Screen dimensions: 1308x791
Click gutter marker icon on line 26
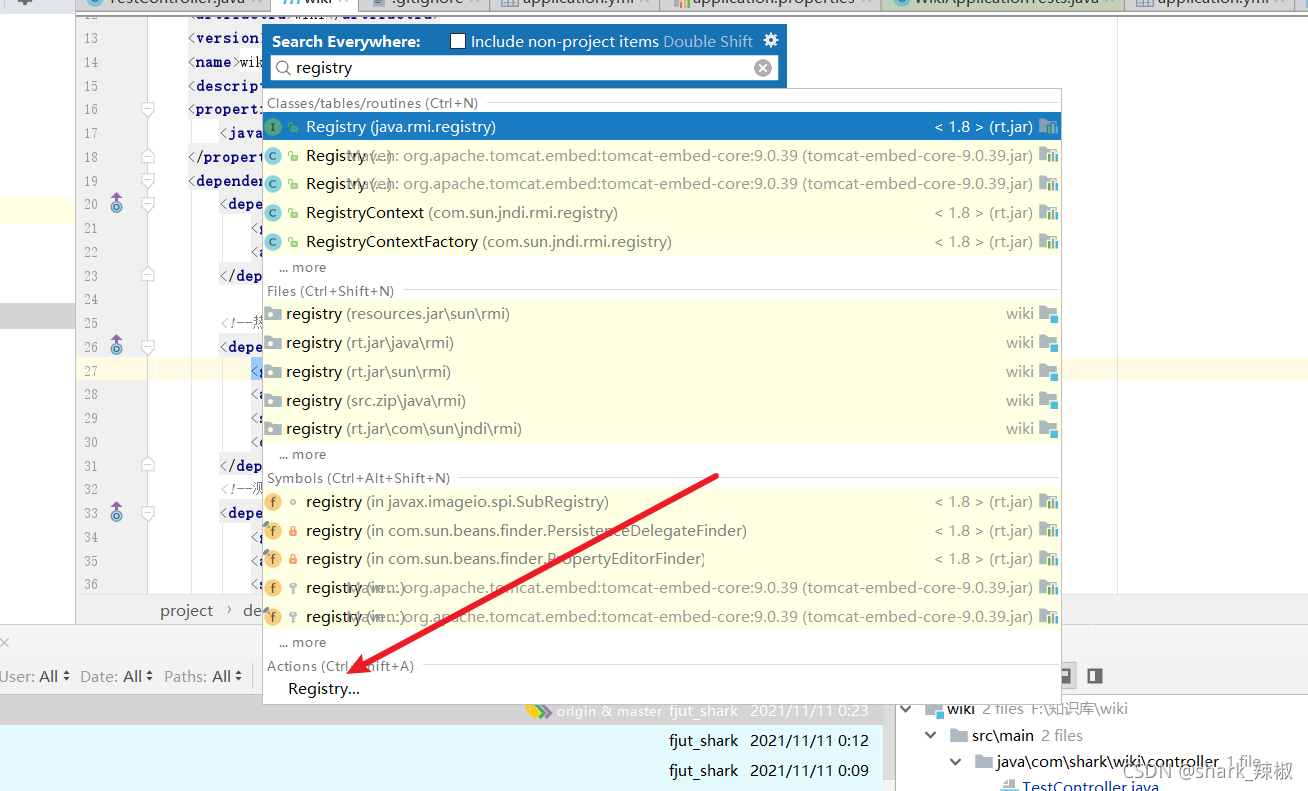pyautogui.click(x=116, y=346)
